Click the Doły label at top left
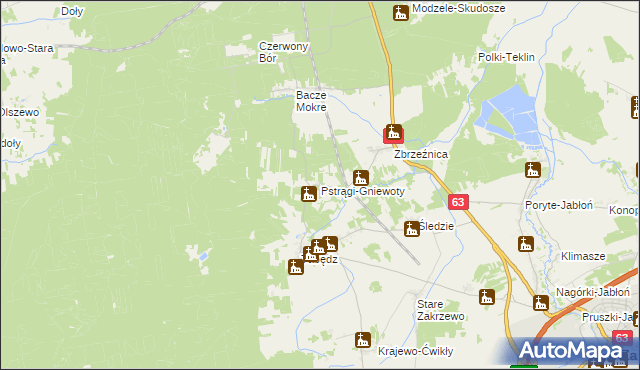This screenshot has width=640, height=370. pyautogui.click(x=72, y=11)
